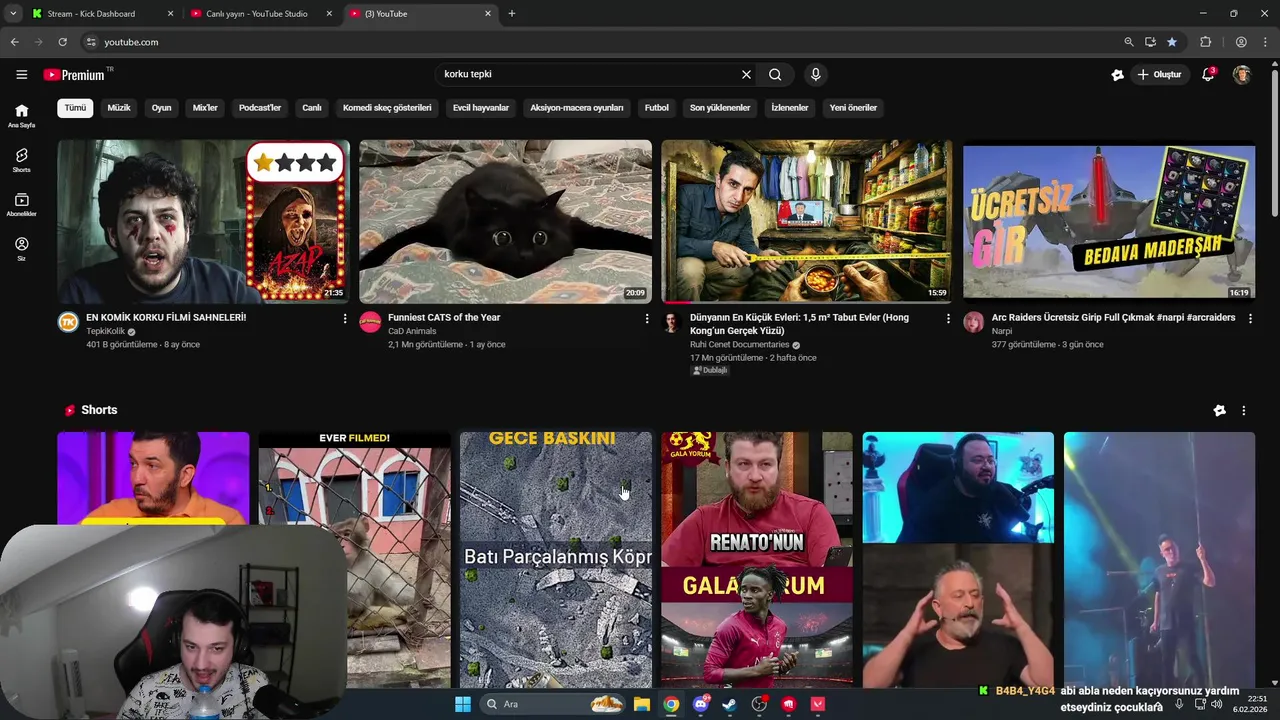The width and height of the screenshot is (1280, 720).
Task: Open the GECE BASKINI short
Action: click(x=555, y=560)
